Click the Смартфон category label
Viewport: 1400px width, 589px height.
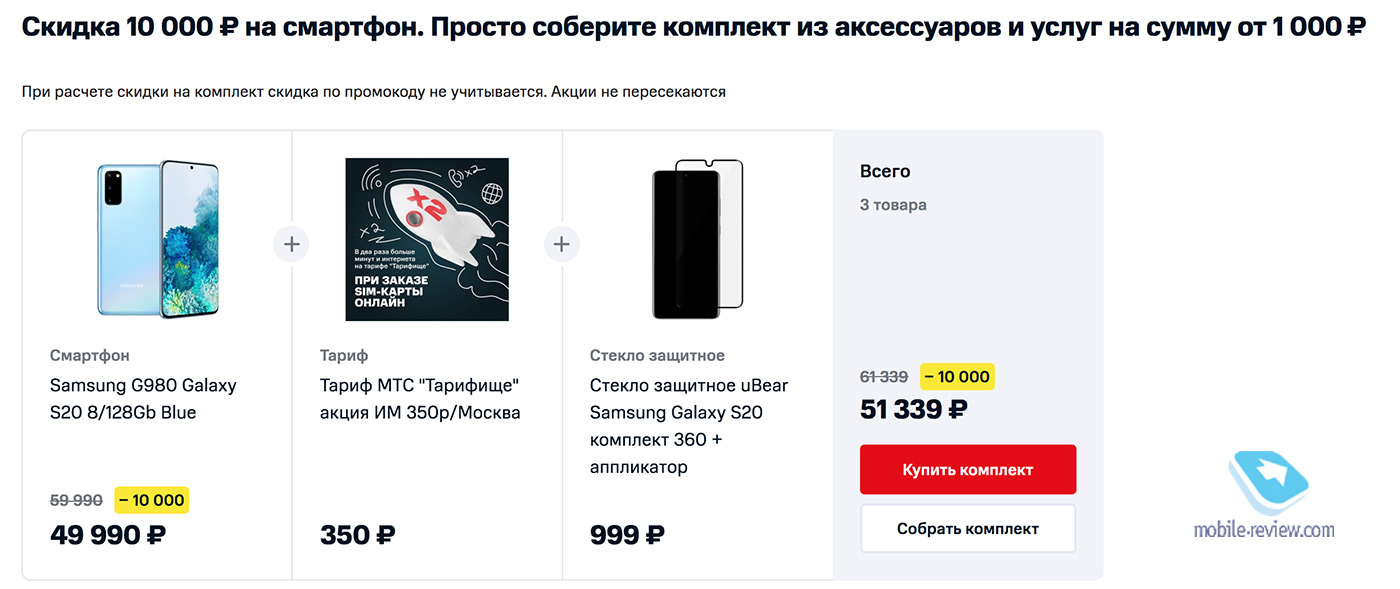[x=90, y=355]
